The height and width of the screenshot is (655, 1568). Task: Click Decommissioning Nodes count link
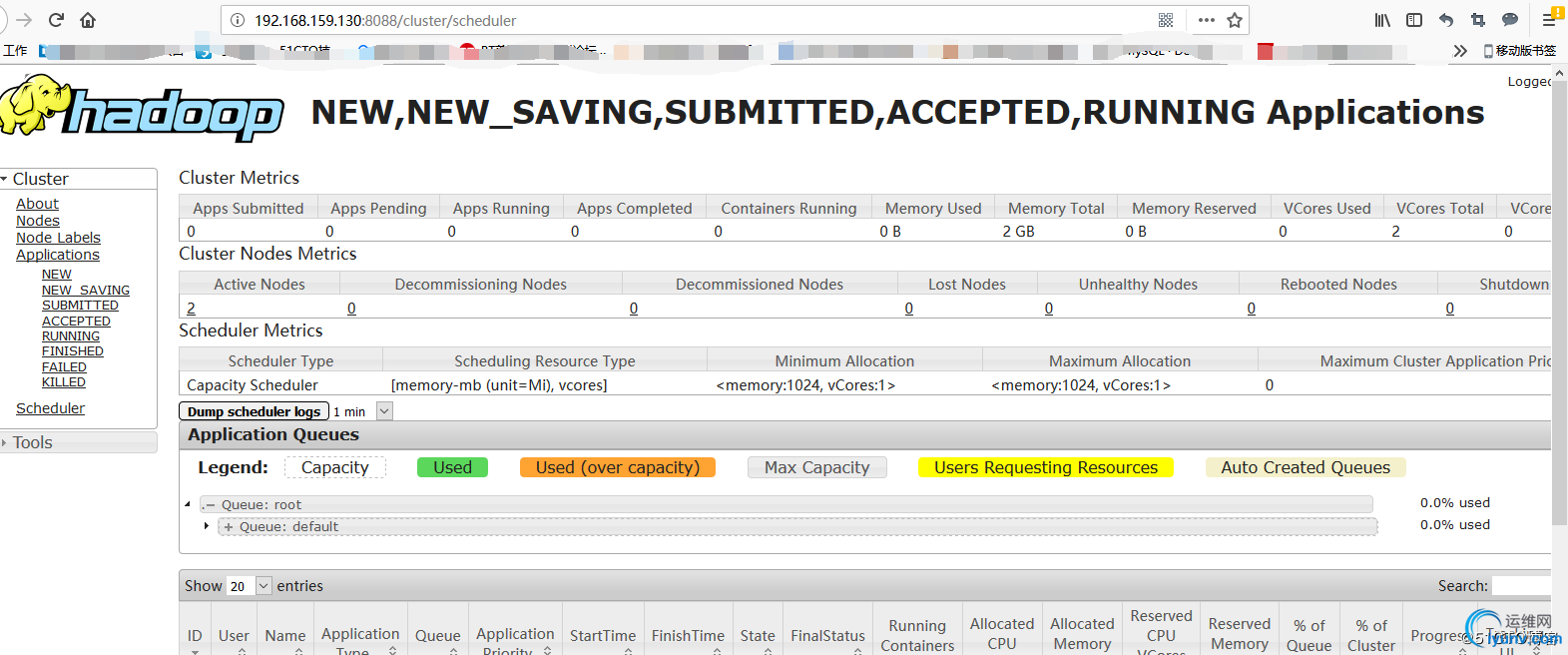click(x=351, y=309)
